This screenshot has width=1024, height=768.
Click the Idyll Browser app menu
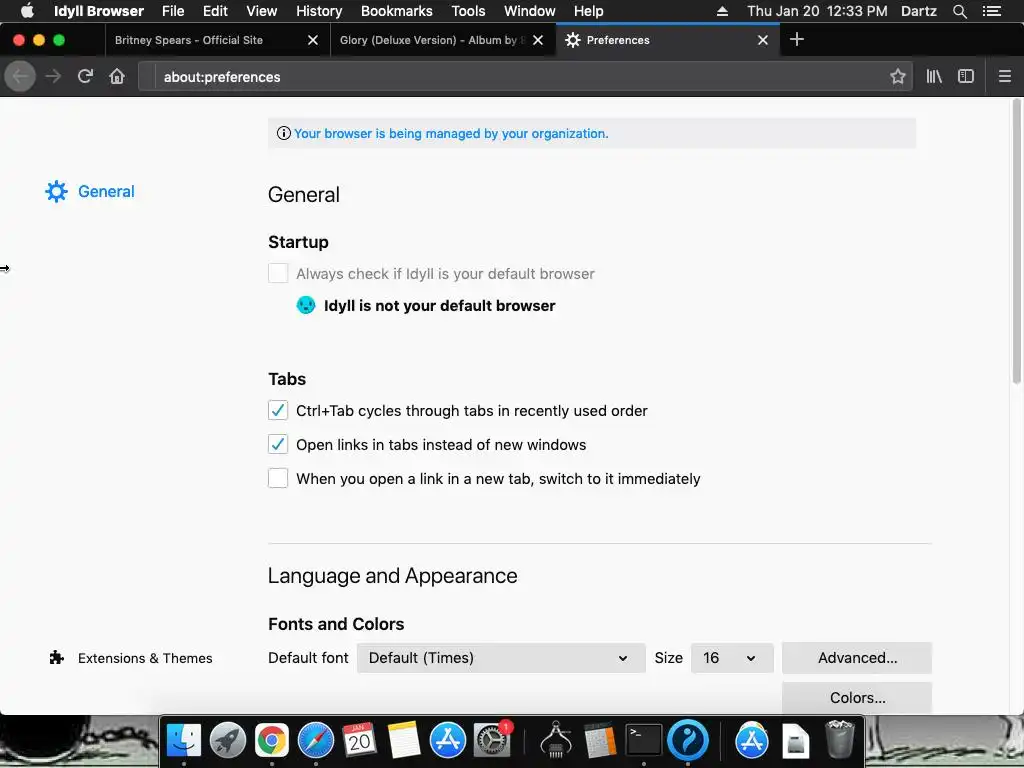[99, 11]
